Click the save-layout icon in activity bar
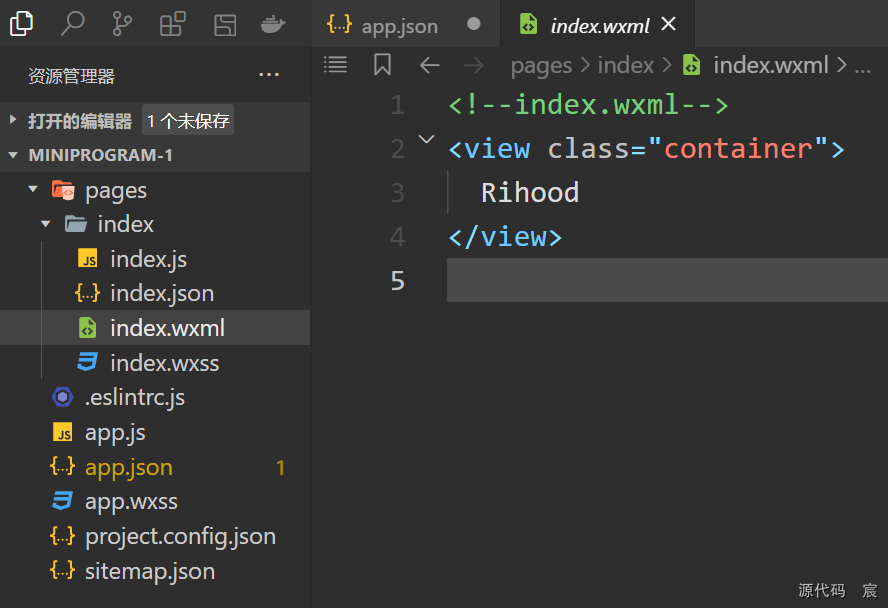 [225, 25]
